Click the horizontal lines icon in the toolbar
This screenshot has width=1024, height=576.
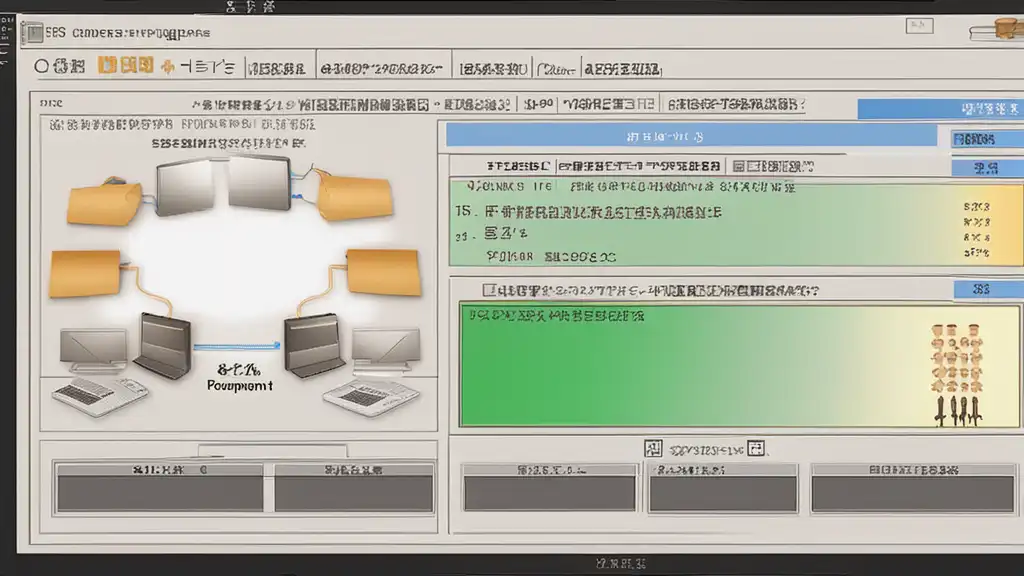tap(208, 67)
